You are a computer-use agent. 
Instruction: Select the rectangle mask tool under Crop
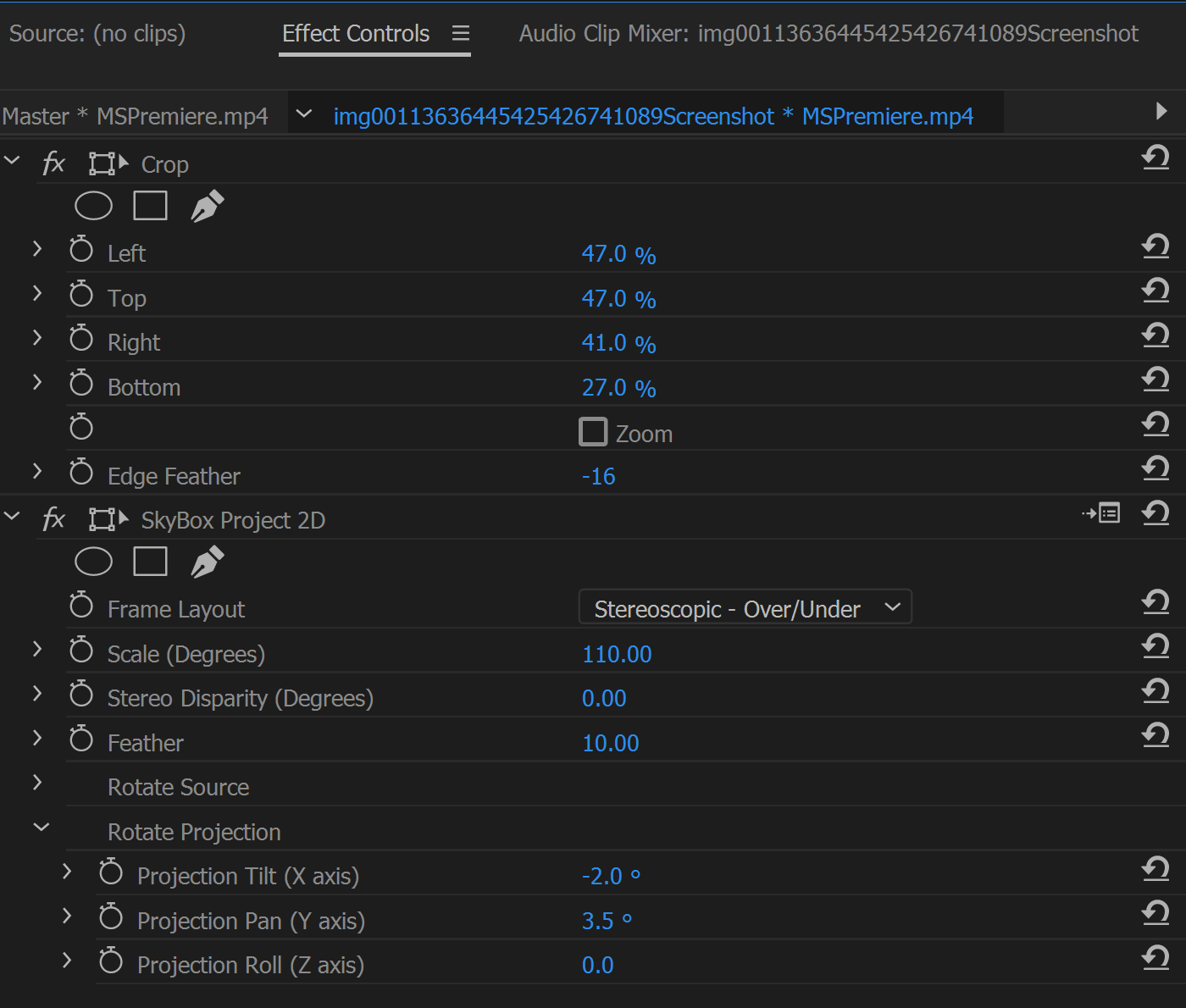[x=150, y=206]
